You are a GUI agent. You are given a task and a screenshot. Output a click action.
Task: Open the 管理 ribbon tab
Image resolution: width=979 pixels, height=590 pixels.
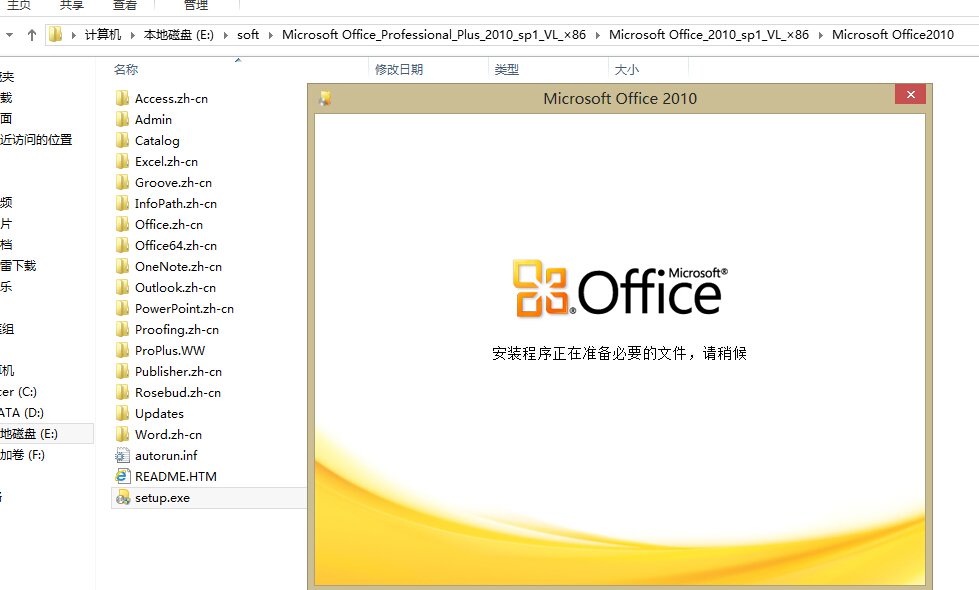(x=196, y=6)
